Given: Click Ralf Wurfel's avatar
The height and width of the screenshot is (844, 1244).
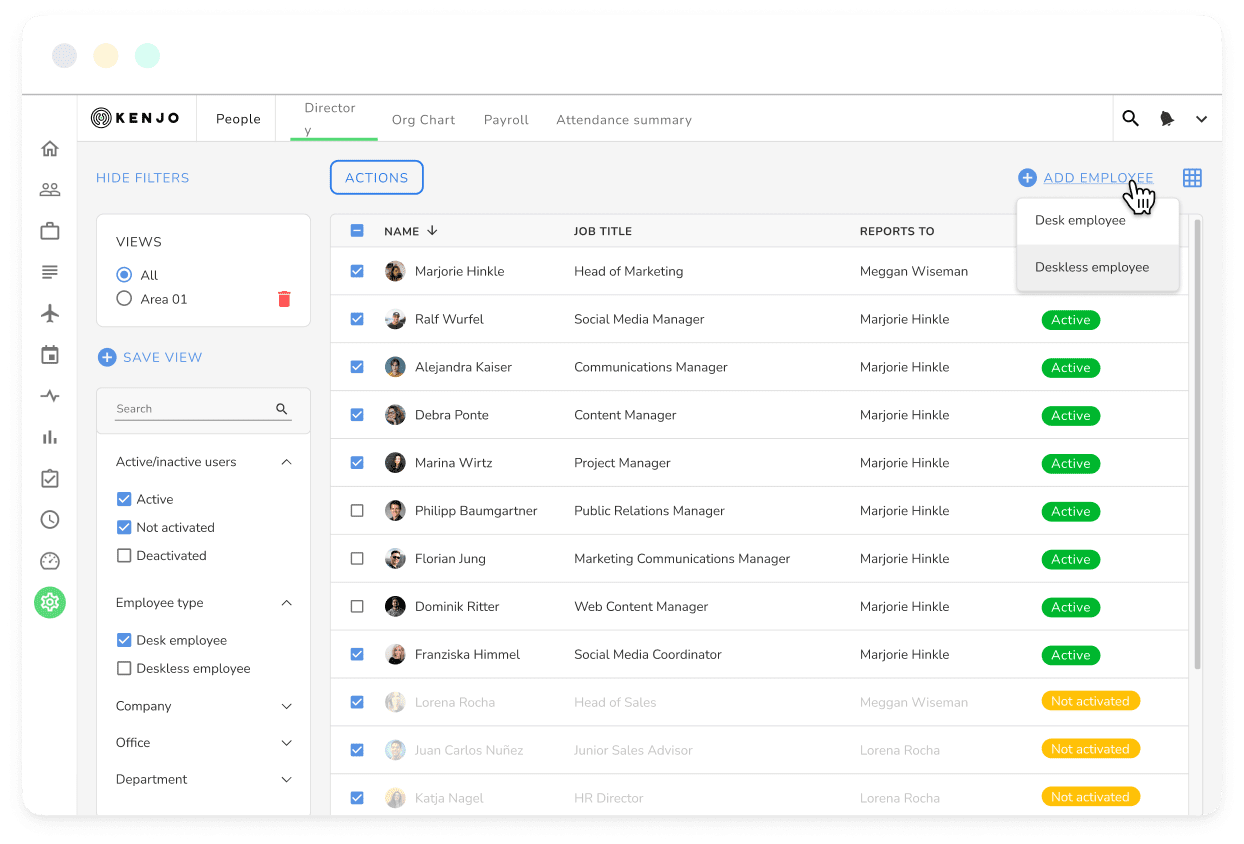Looking at the screenshot, I should coord(395,319).
